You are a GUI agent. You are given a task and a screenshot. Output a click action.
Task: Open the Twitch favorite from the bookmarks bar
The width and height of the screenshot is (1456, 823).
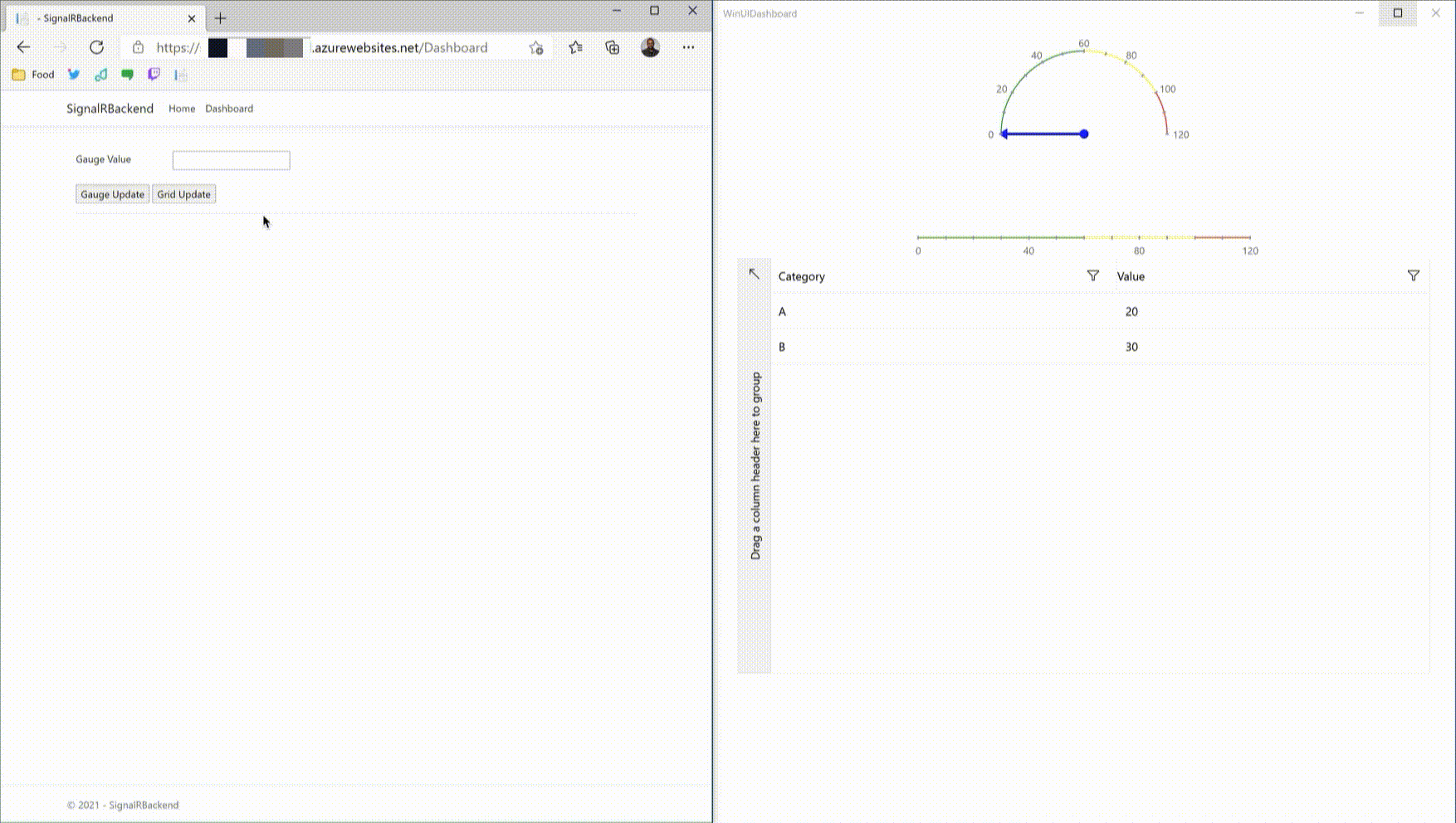click(154, 75)
